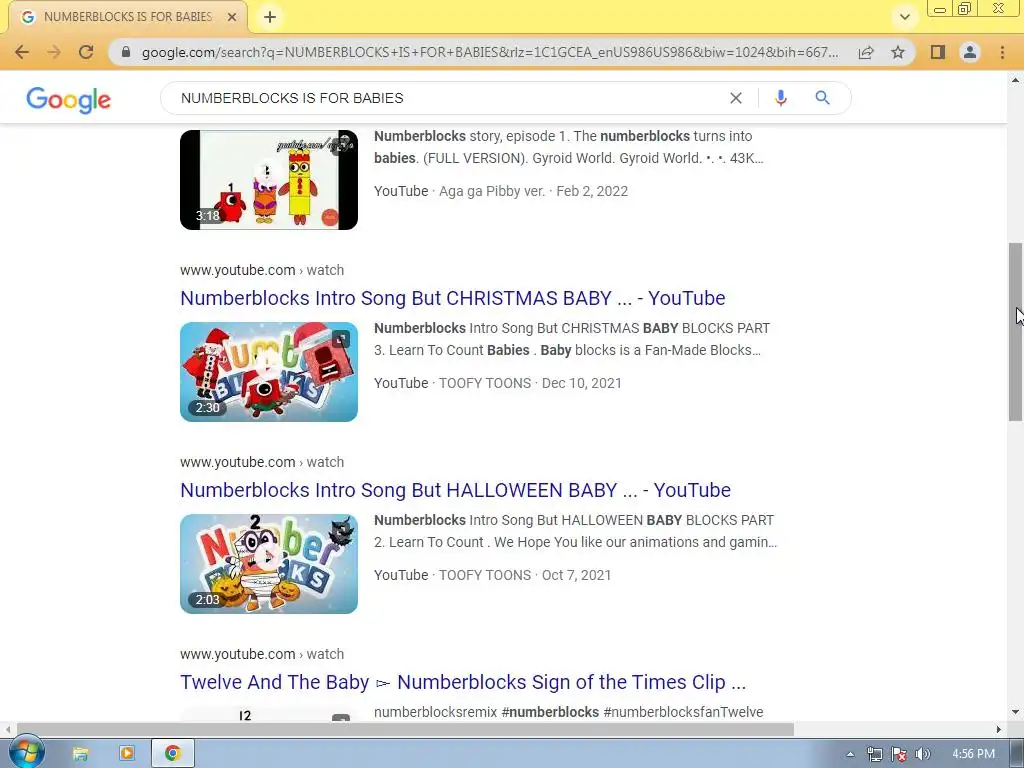Click 'Aga ga Pibby ver.' source text
Screen dimensions: 1024x768
coord(492,191)
